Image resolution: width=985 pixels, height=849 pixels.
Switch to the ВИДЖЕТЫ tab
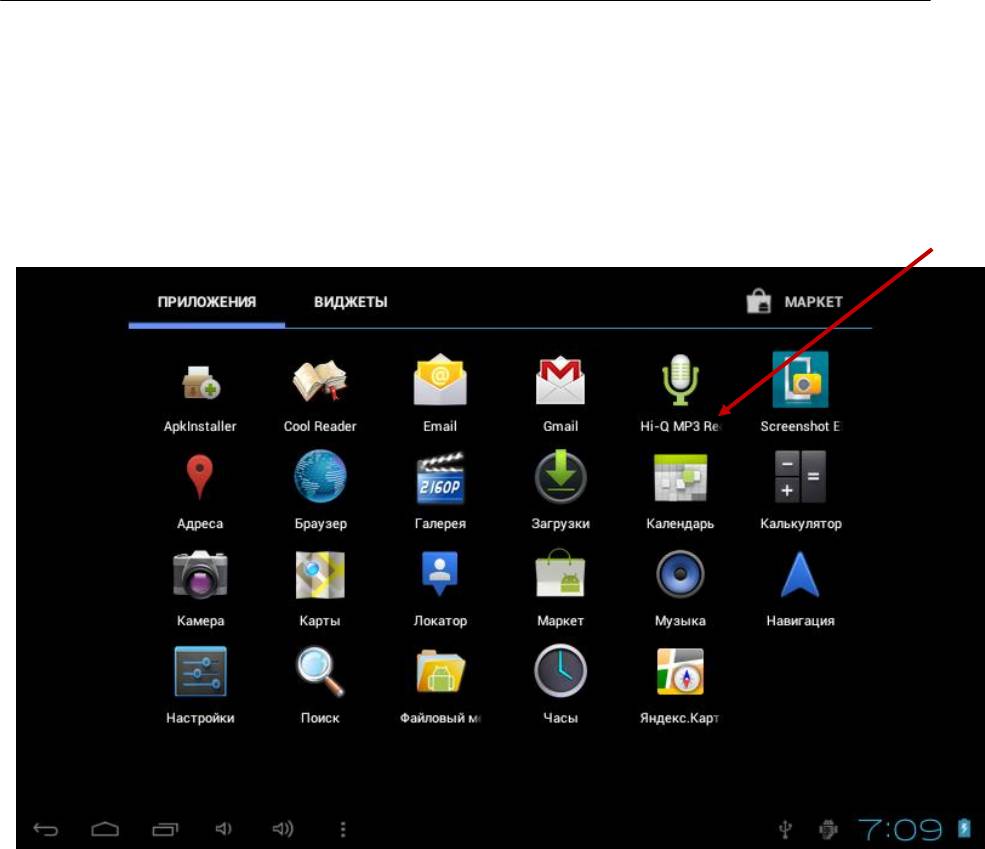pyautogui.click(x=351, y=302)
